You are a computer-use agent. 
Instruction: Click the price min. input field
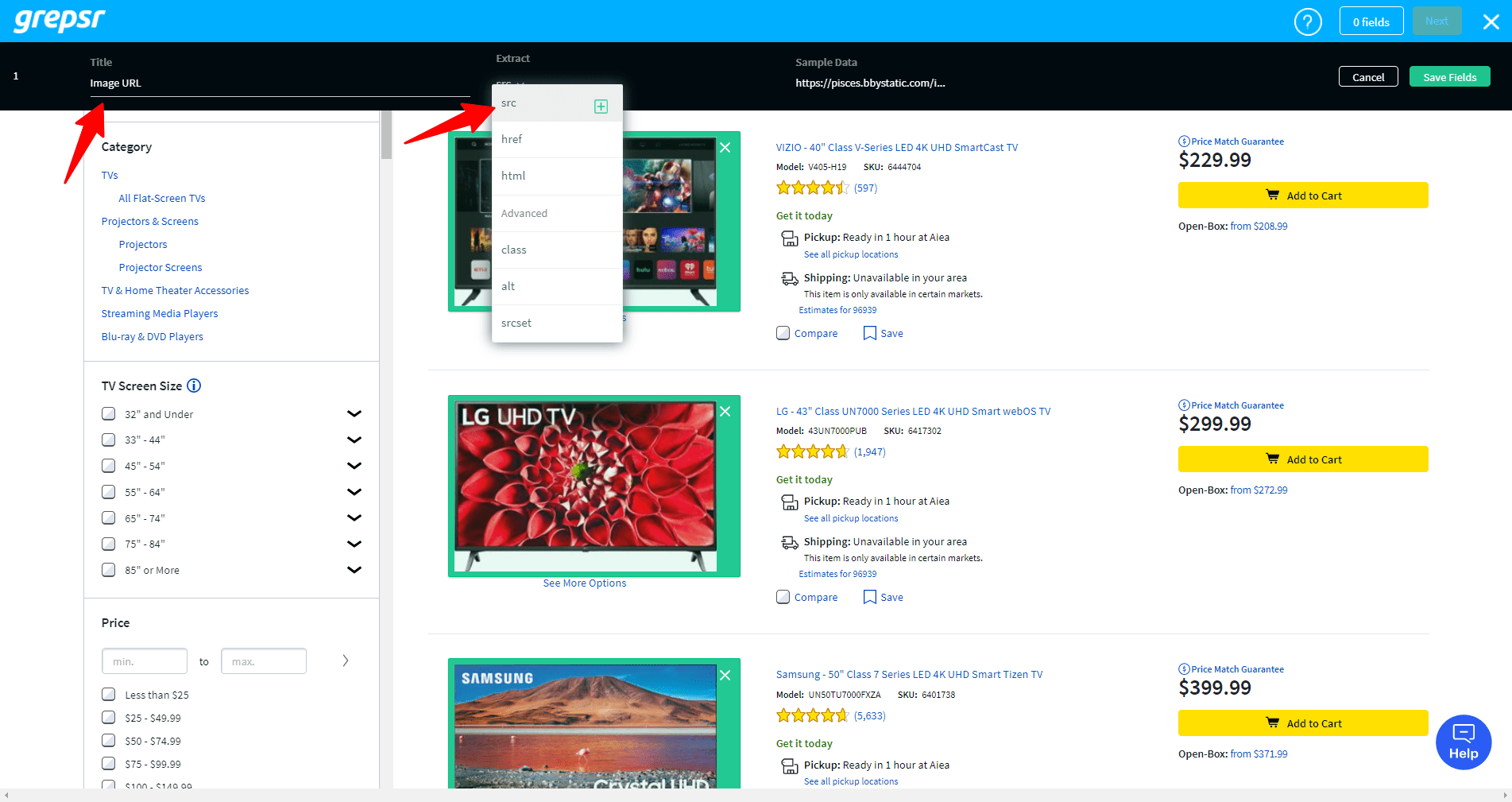[145, 661]
